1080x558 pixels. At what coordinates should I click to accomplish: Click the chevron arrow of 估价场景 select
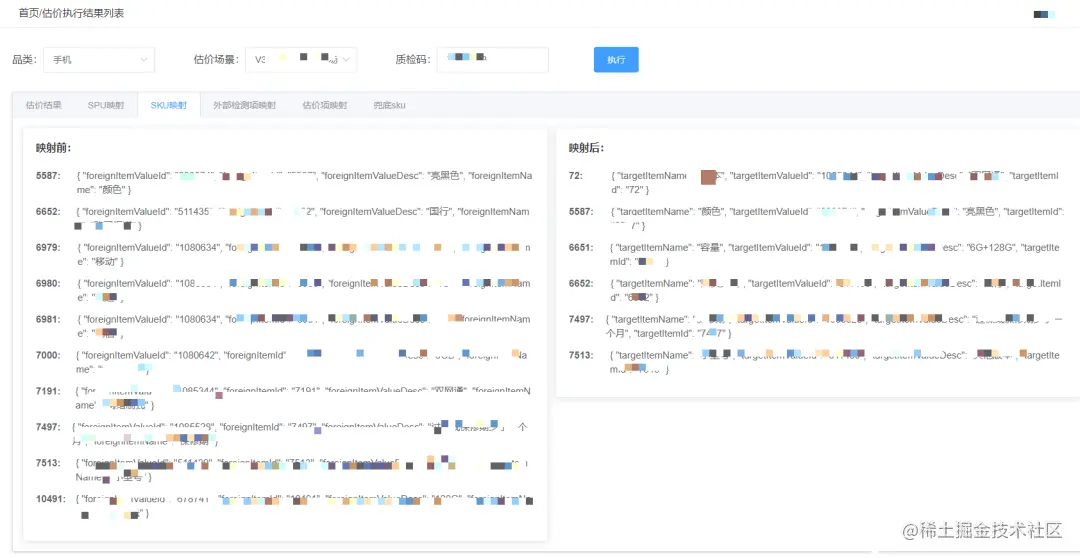pyautogui.click(x=346, y=60)
